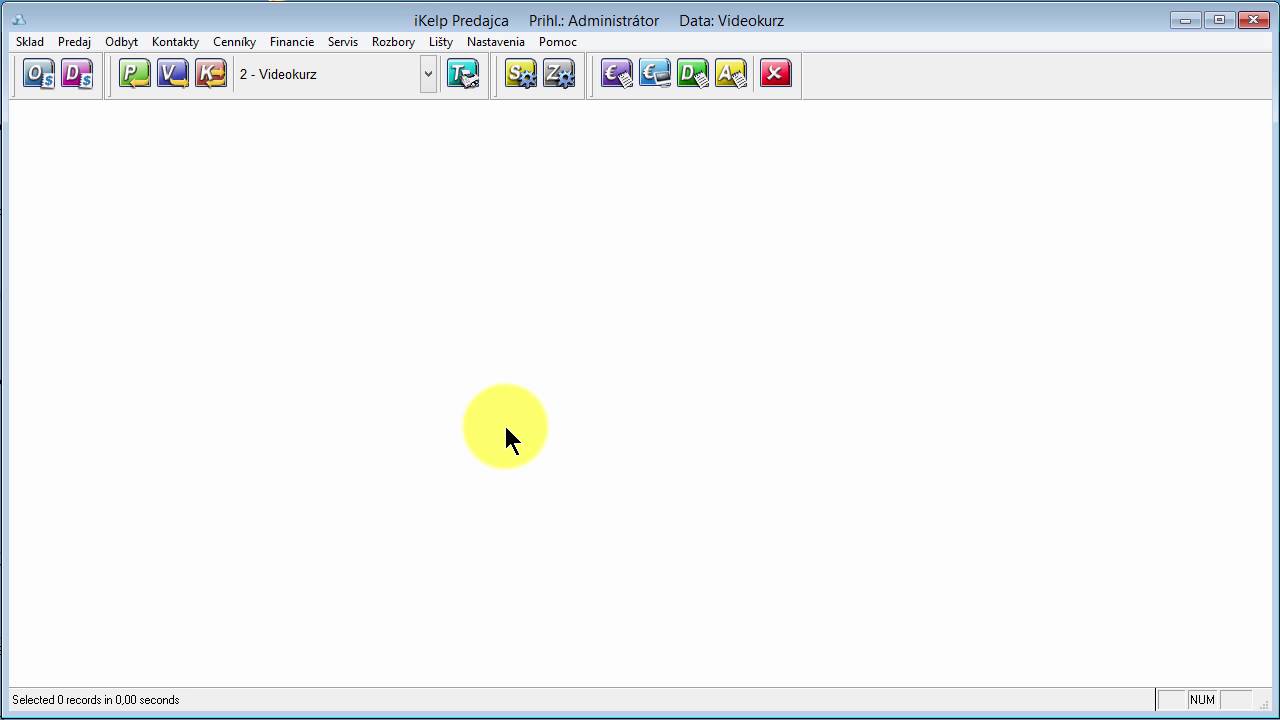This screenshot has width=1280, height=720.
Task: Close the iKelp Predajca window
Action: (1254, 20)
